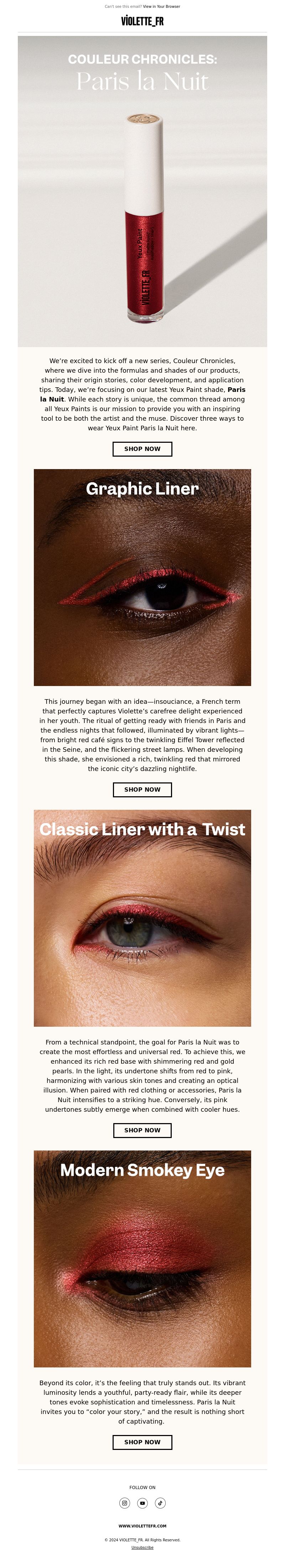Viewport: 285px width, 1568px height.
Task: Click the red Yeux Paint tube product
Action: coord(145,217)
